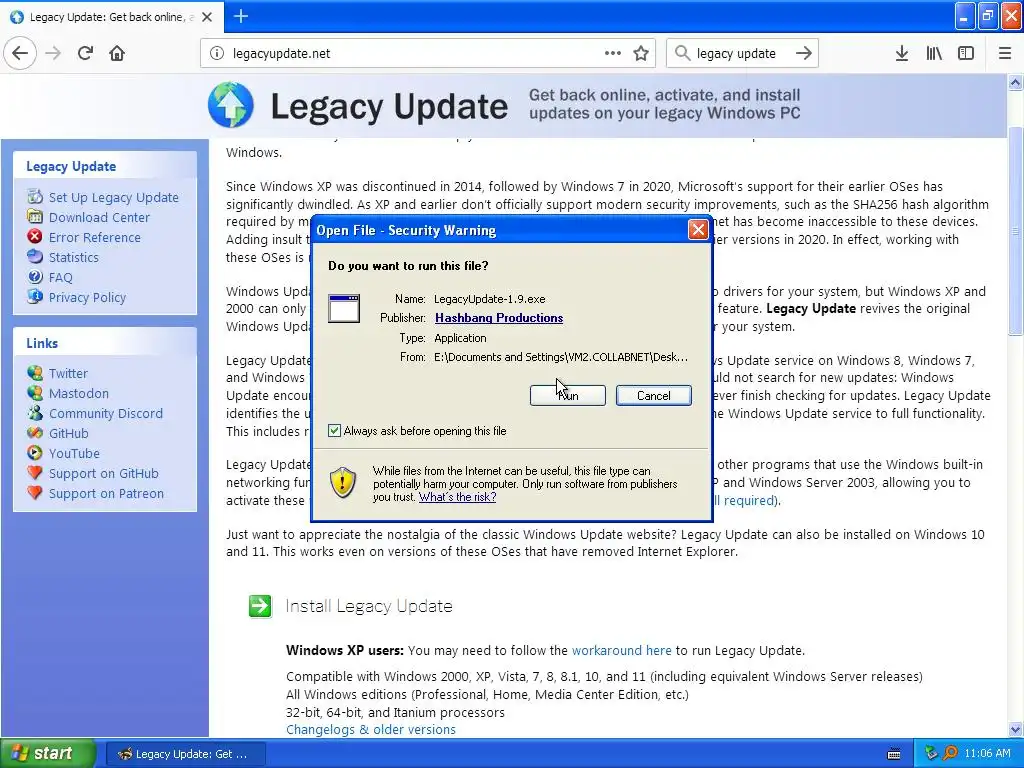1024x768 pixels.
Task: Click the keyboard icon in taskbar
Action: pos(894,754)
